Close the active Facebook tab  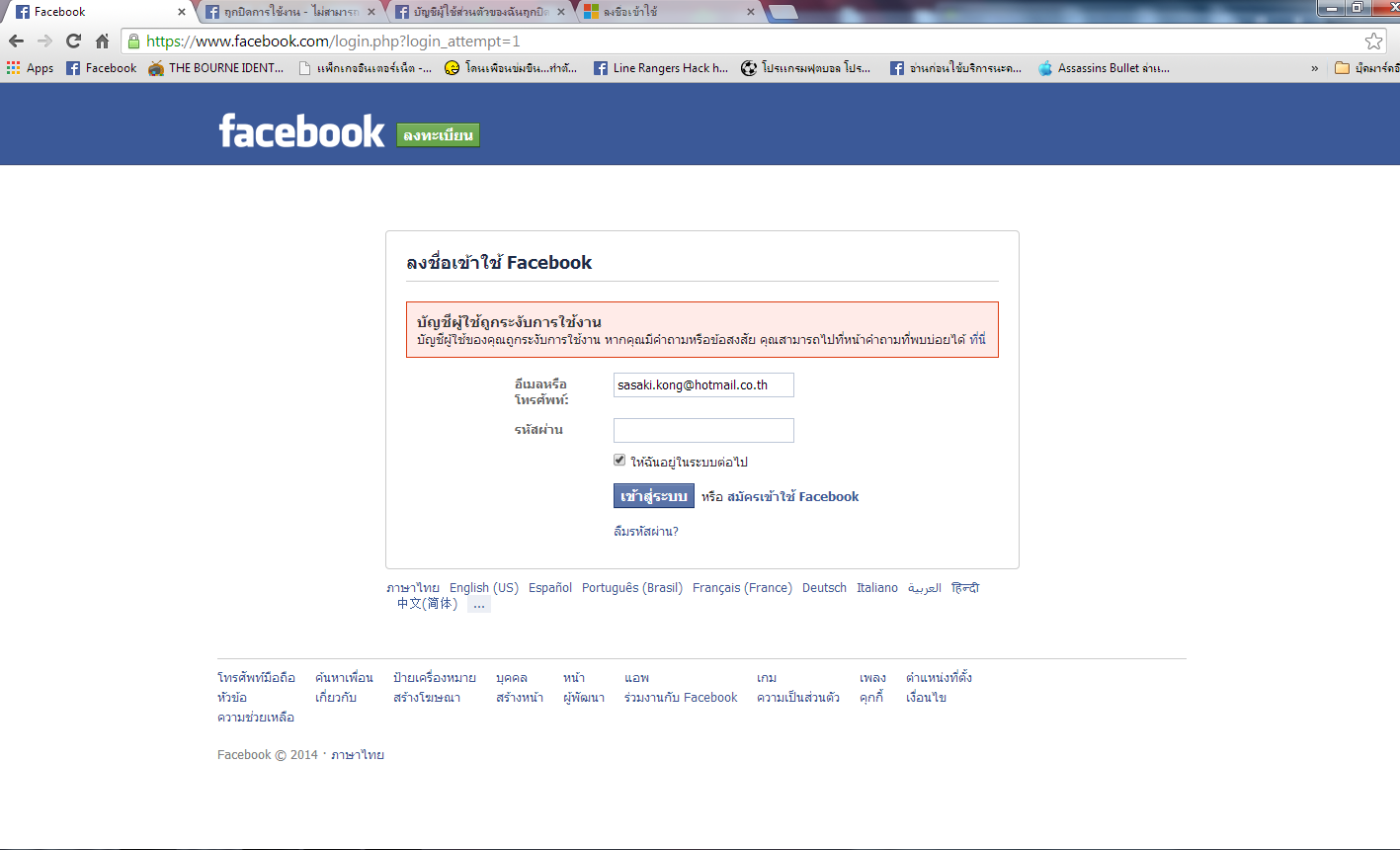click(x=181, y=13)
